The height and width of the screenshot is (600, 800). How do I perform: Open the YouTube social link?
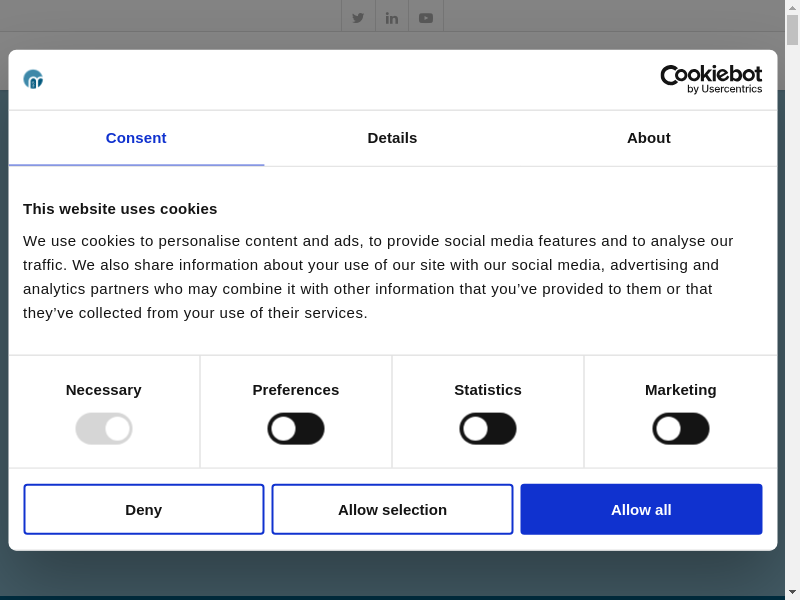coord(426,17)
